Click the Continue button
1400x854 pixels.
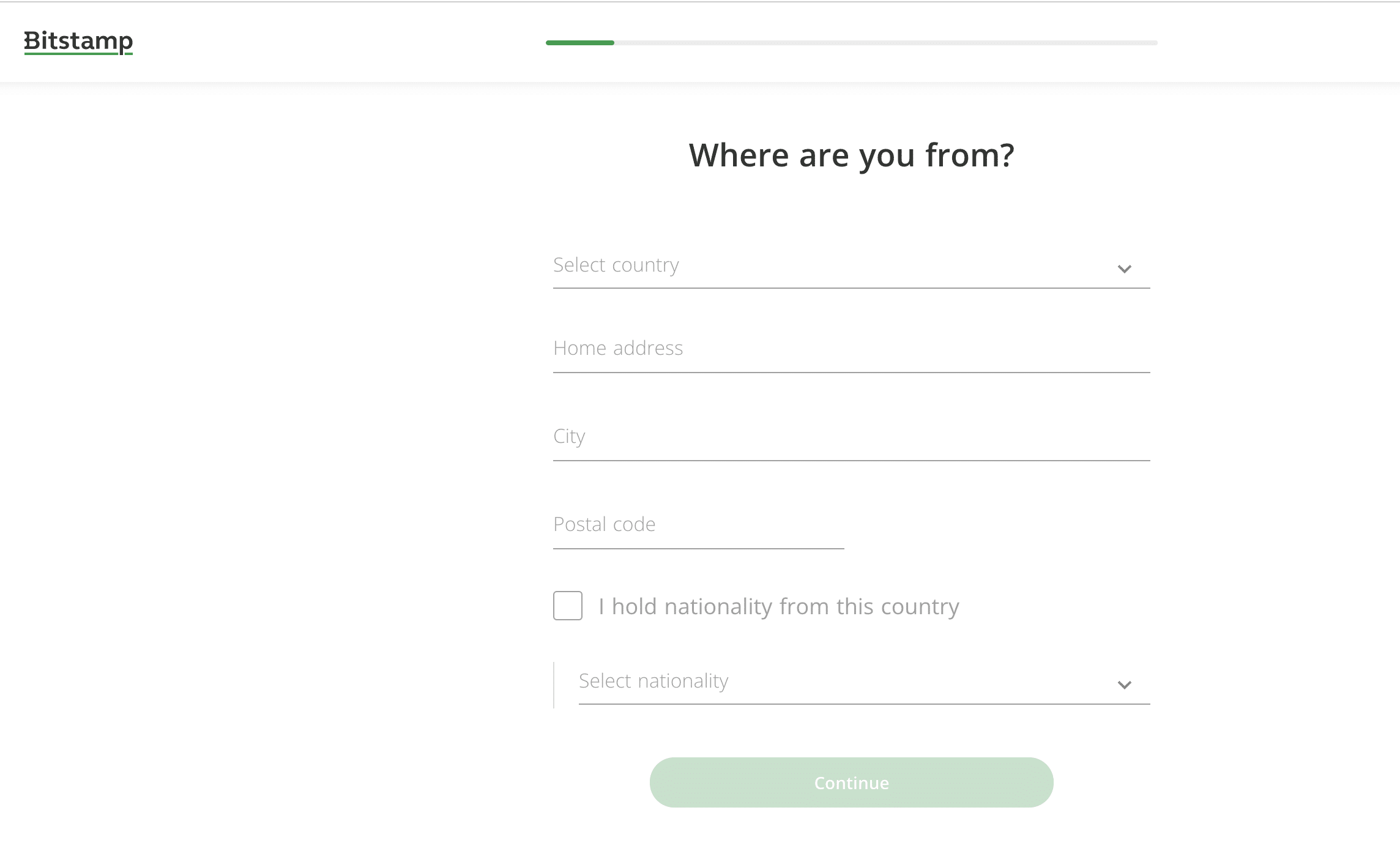(x=852, y=782)
